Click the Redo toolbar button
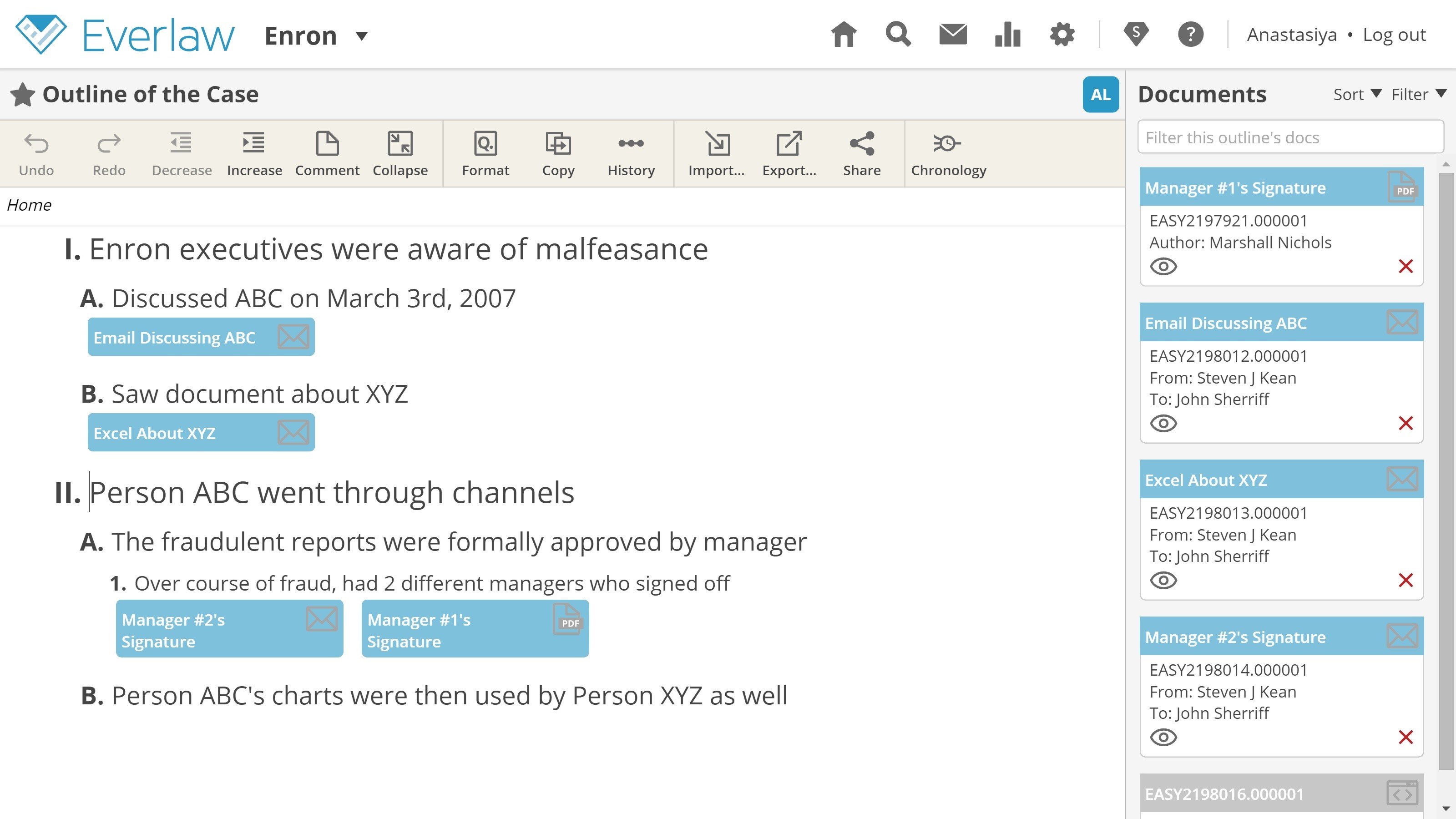1456x819 pixels. tap(109, 154)
